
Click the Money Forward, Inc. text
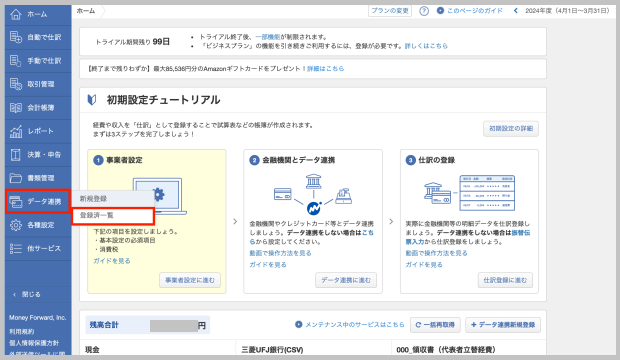(x=38, y=318)
